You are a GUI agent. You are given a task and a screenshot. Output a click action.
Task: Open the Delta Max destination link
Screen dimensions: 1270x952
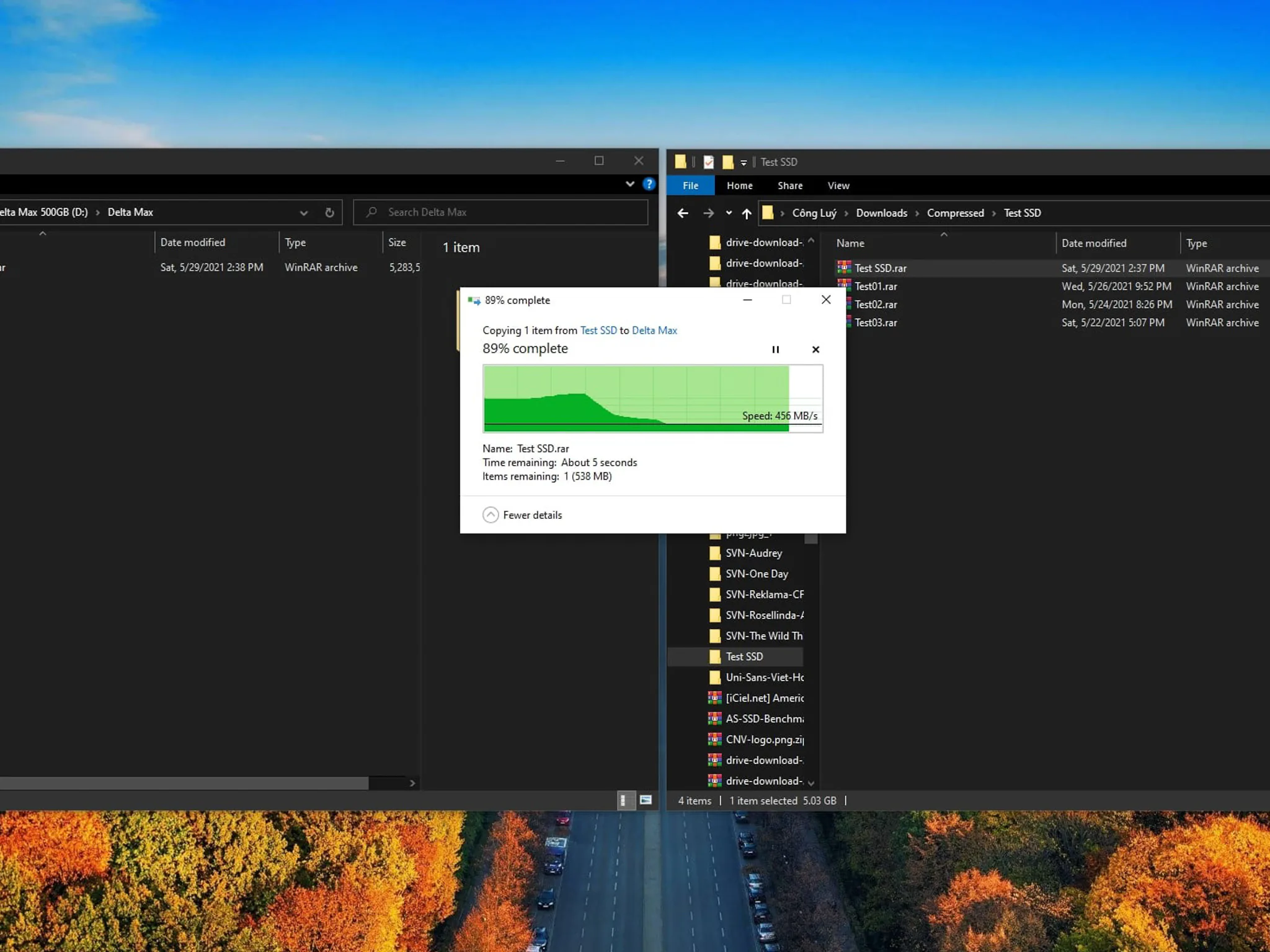[654, 330]
